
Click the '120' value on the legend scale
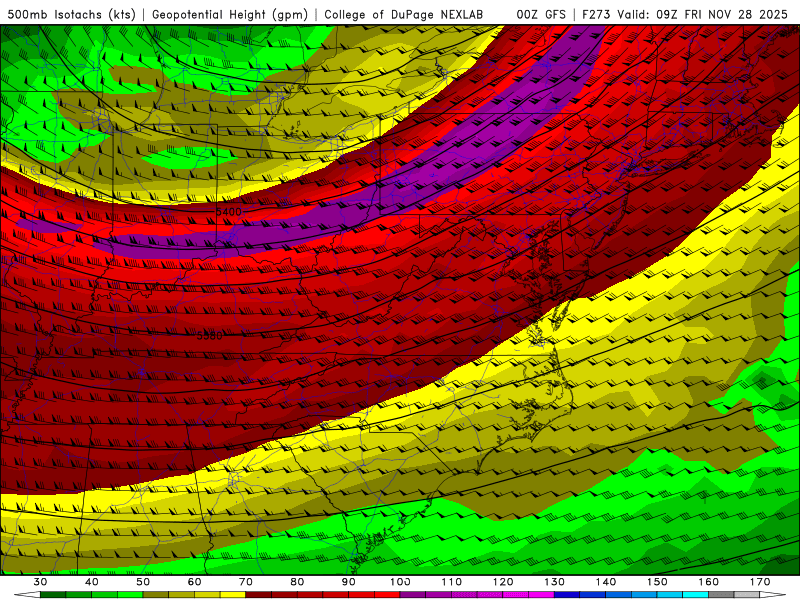(x=503, y=582)
